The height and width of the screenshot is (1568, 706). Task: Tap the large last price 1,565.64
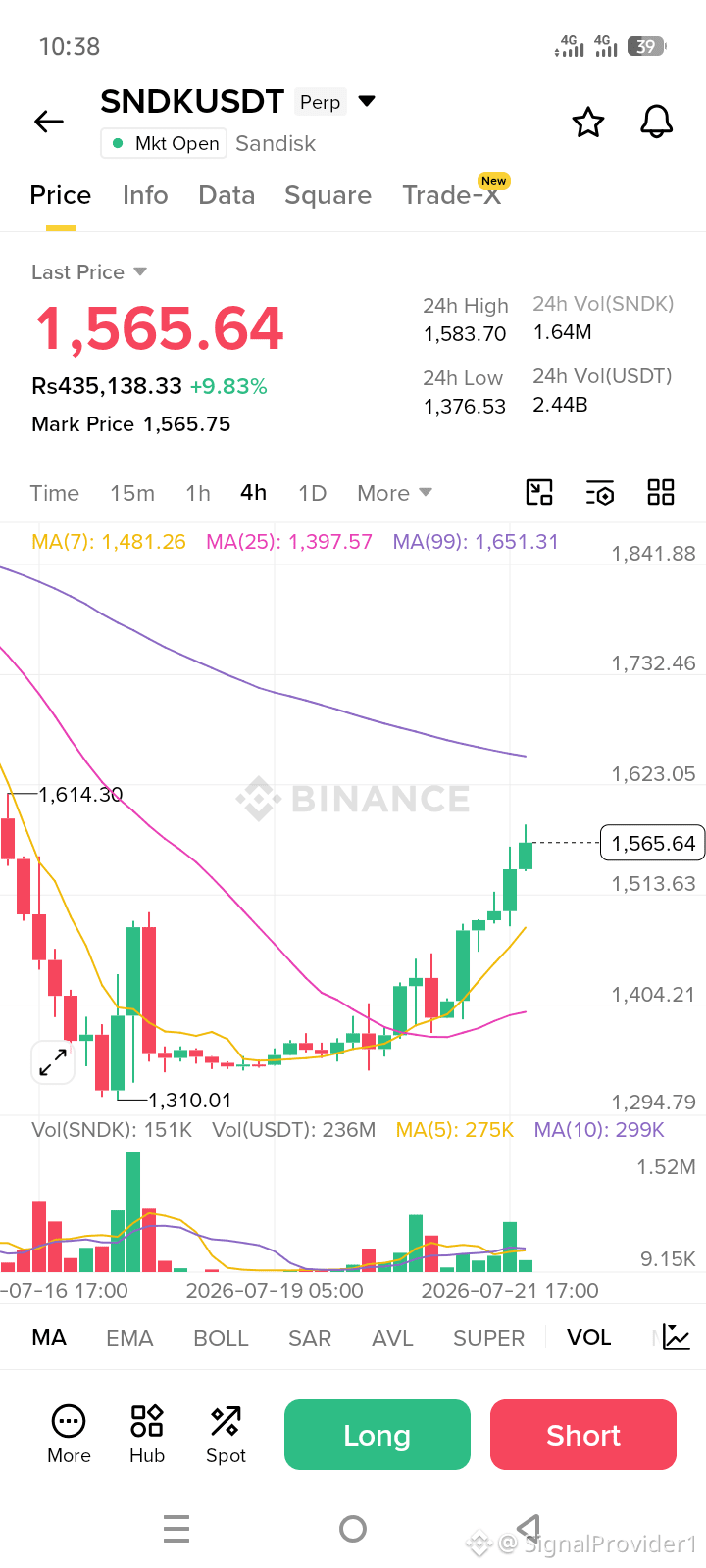(x=159, y=328)
